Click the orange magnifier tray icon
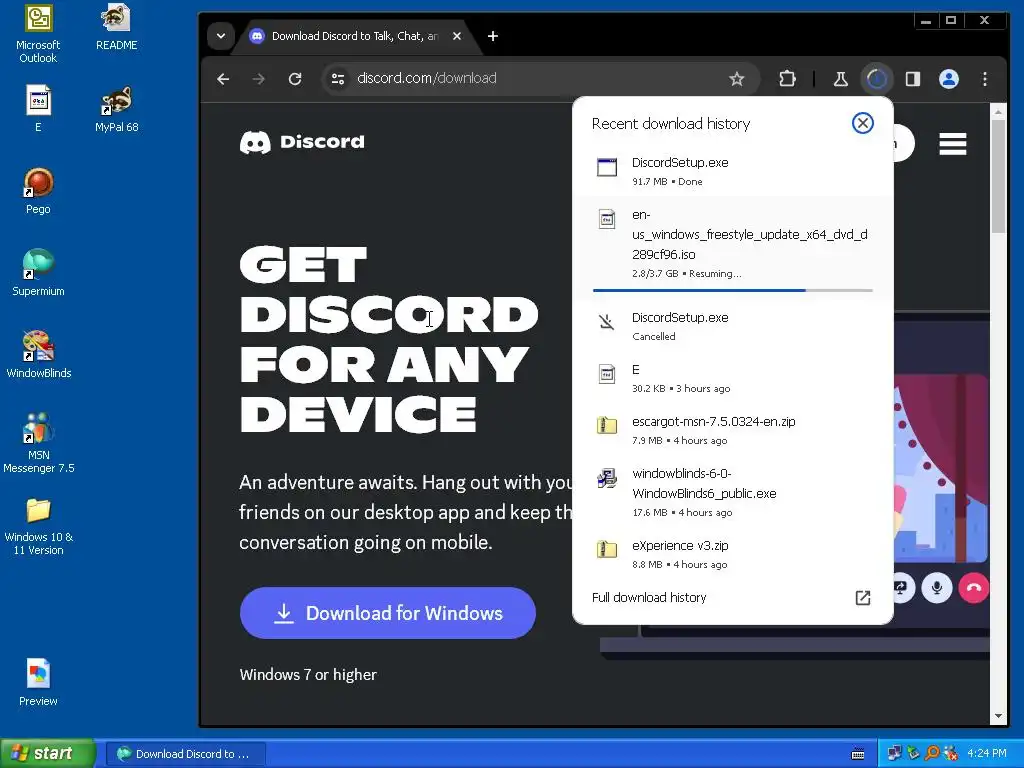 click(932, 754)
